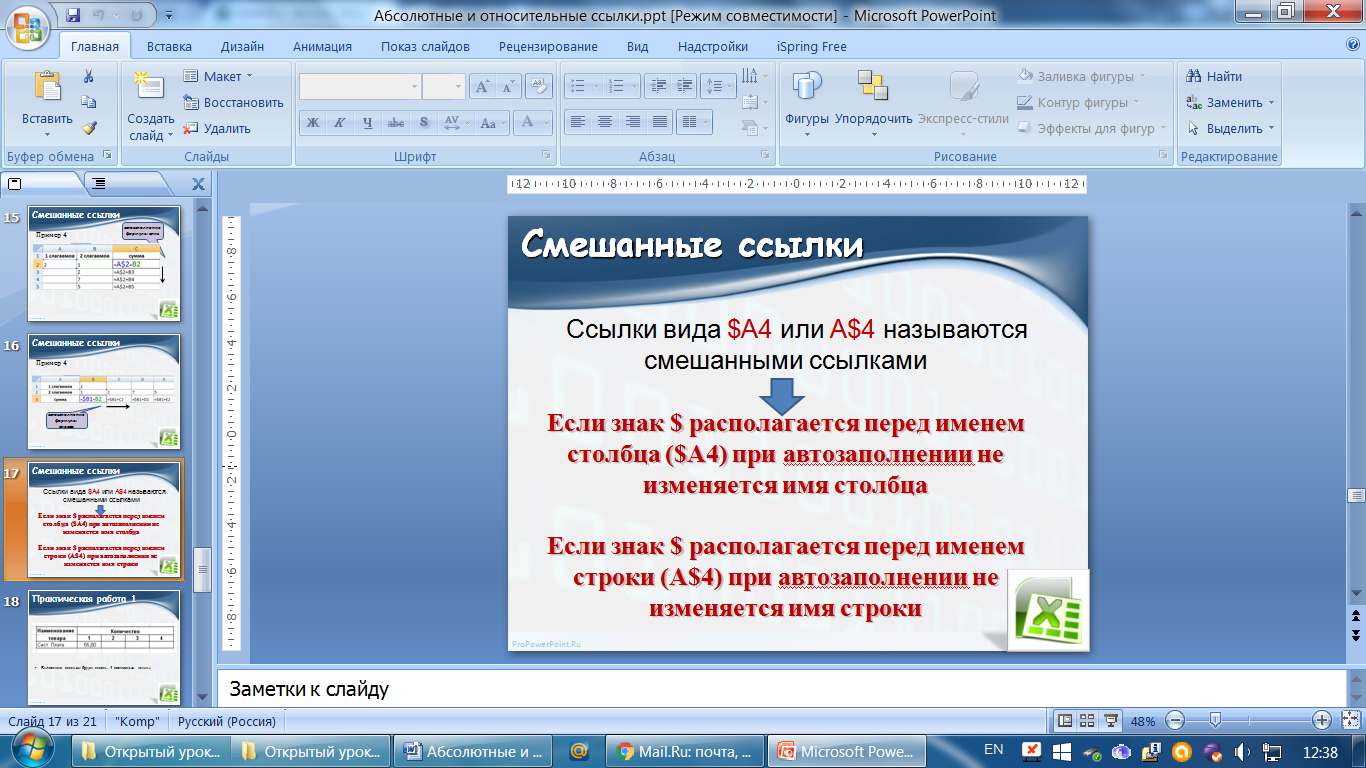Toggle italic formatting (К)
The height and width of the screenshot is (768, 1366).
click(x=340, y=123)
